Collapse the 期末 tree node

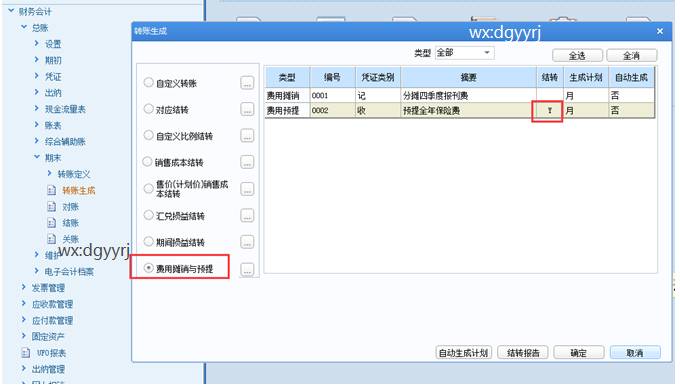(36, 157)
